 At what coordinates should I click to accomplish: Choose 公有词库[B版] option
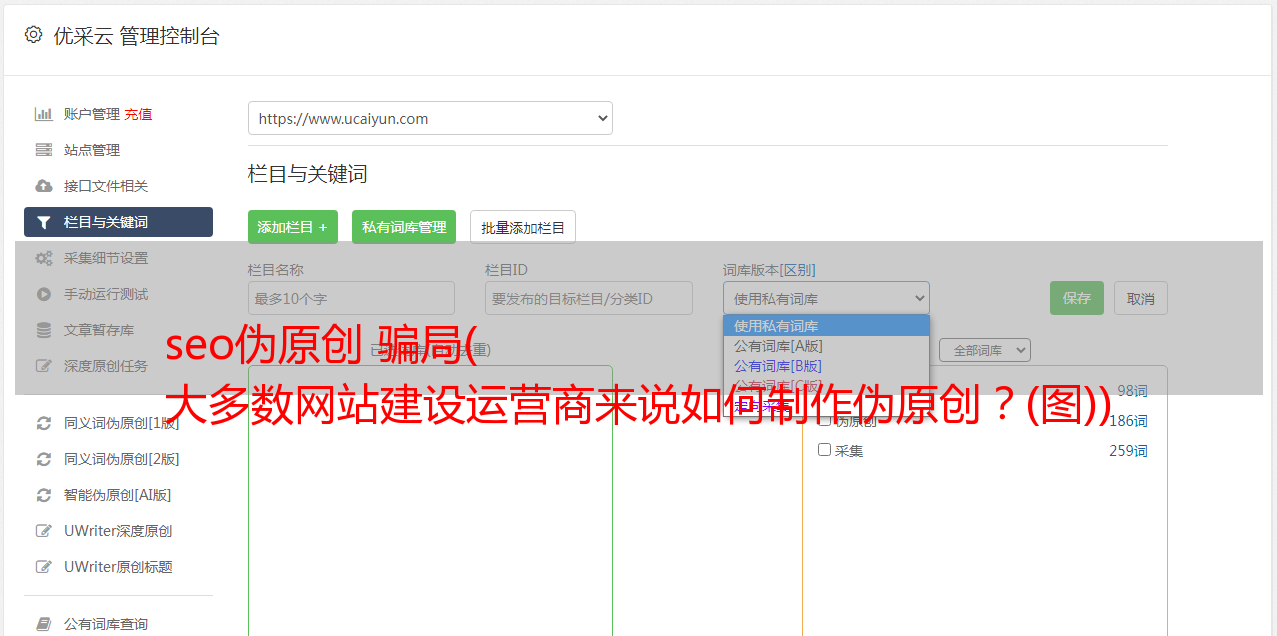pos(826,366)
